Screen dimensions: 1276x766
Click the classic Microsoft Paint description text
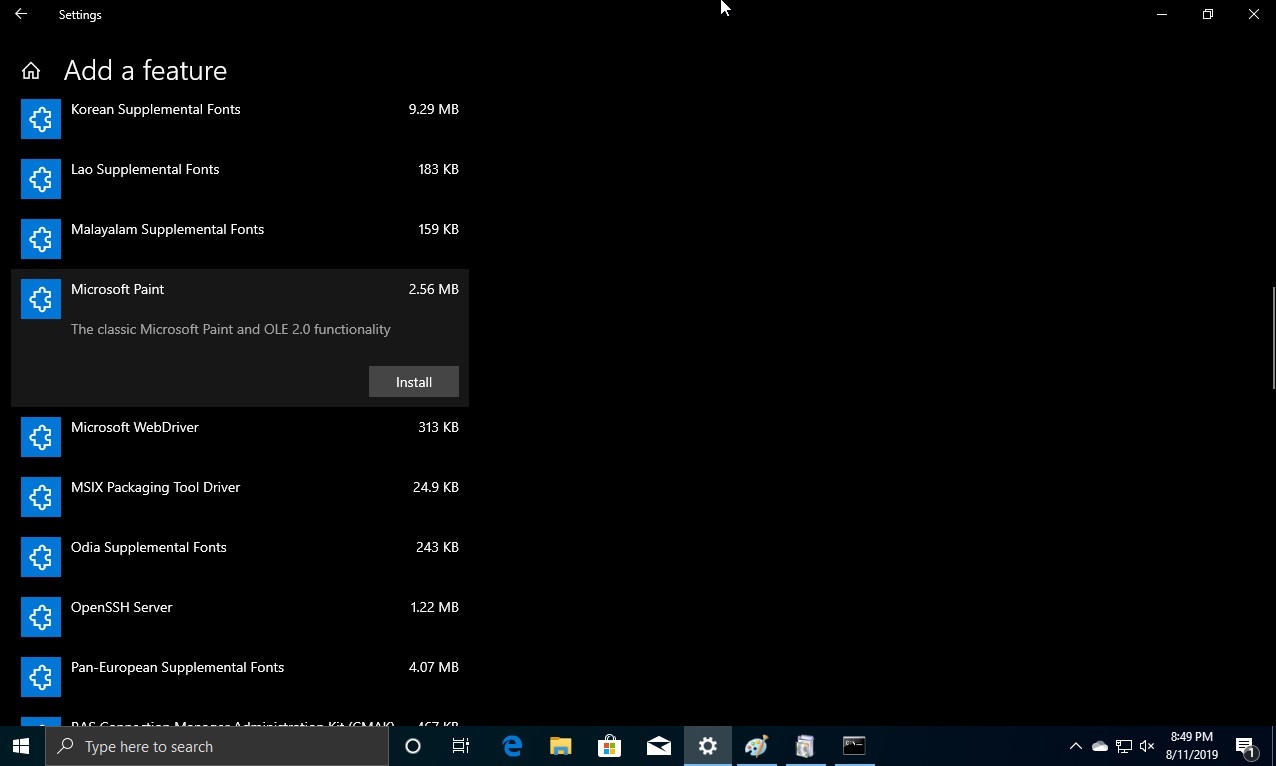coord(231,329)
